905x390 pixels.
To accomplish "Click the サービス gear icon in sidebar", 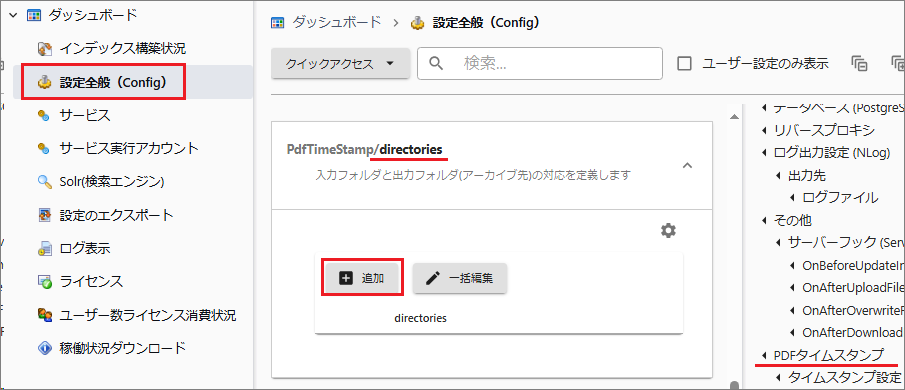I will [x=44, y=116].
